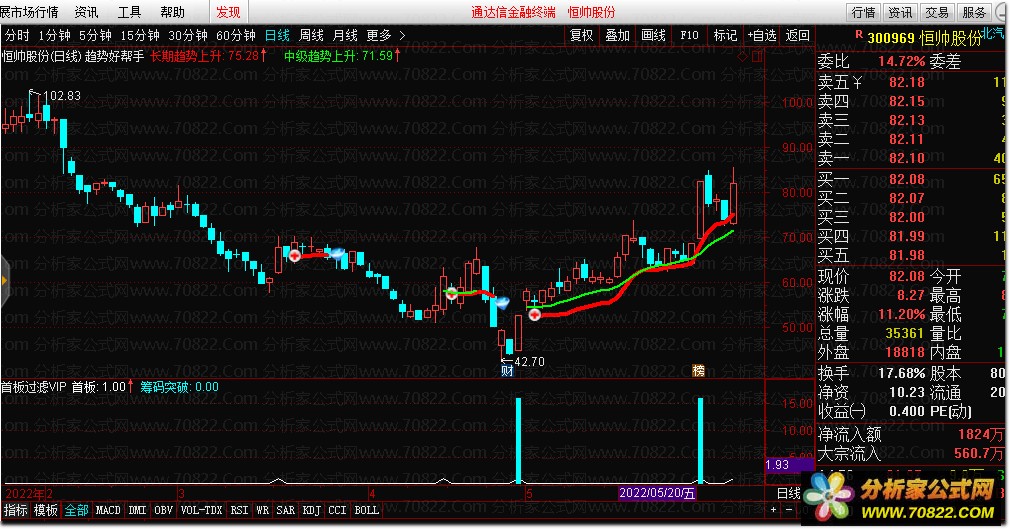Screen dimensions: 1011x529
Task: Open the 复权 adjustment option
Action: (x=581, y=35)
